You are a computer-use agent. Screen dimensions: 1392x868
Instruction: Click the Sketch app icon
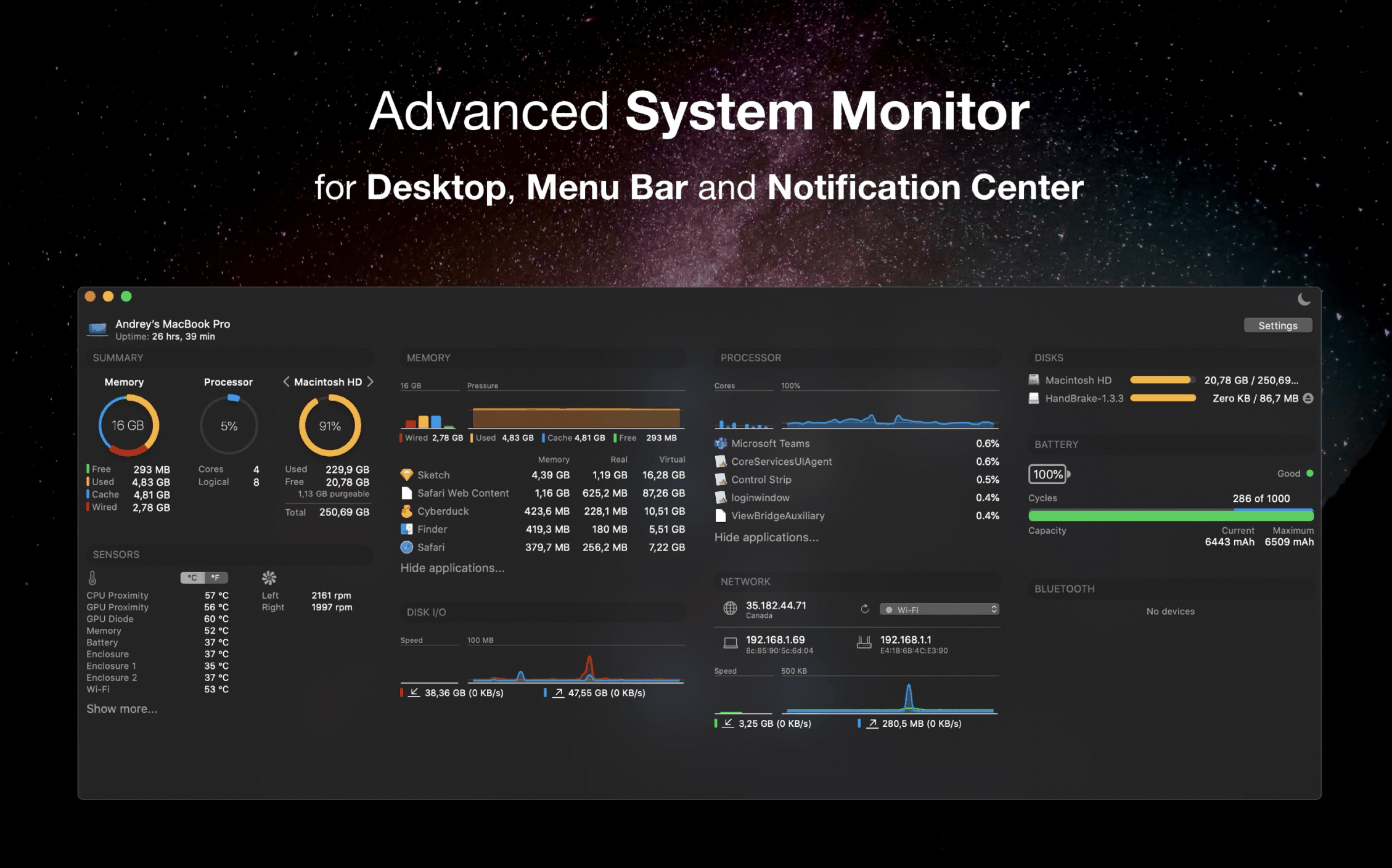(407, 475)
